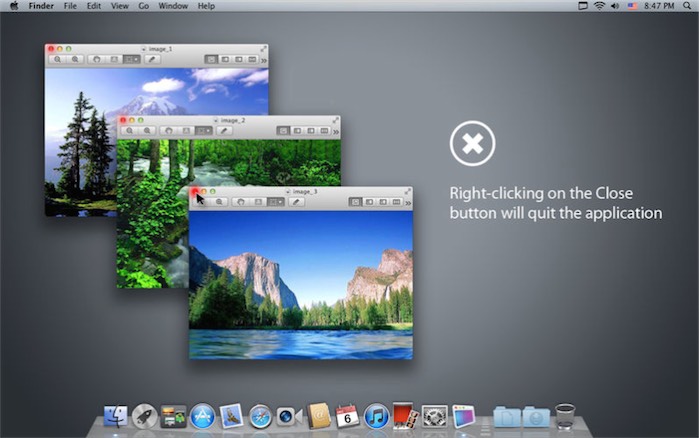The image size is (699, 438).
Task: Click the full-screen arrows in image_2 window
Action: tap(335, 120)
